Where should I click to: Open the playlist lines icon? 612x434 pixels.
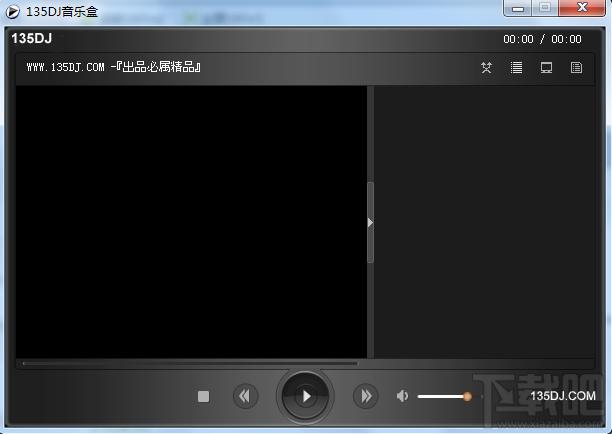pos(516,68)
